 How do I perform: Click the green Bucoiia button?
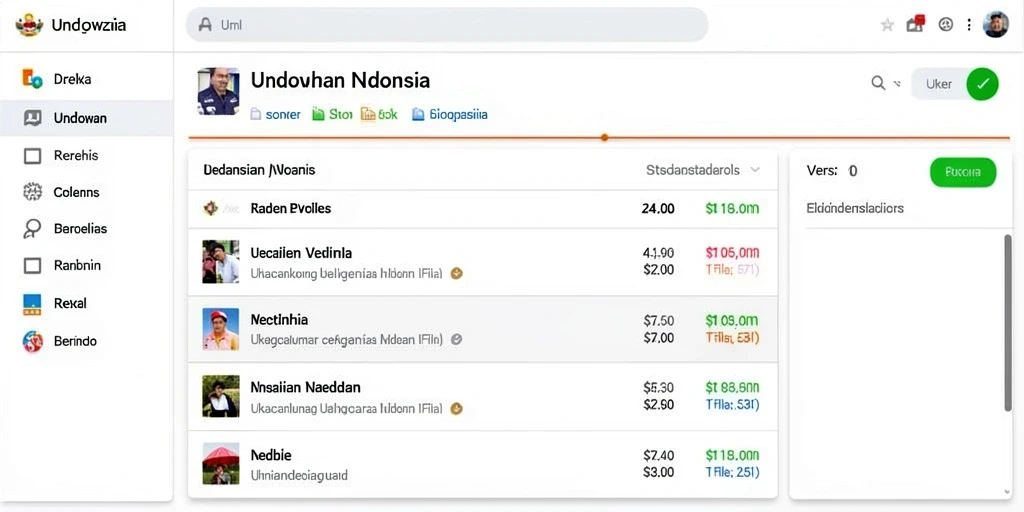tap(963, 172)
